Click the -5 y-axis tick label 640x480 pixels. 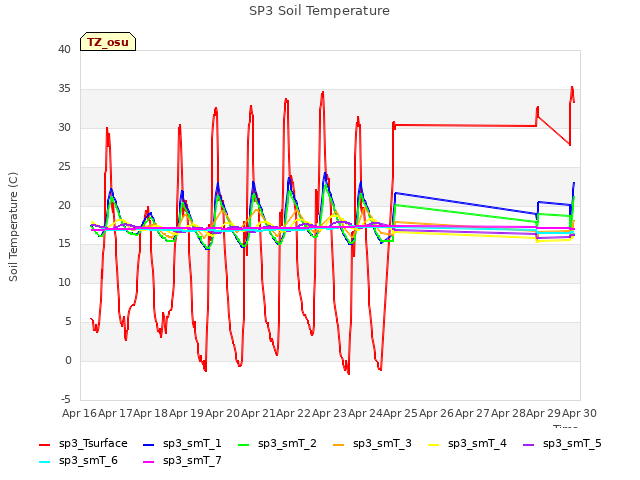pyautogui.click(x=66, y=399)
